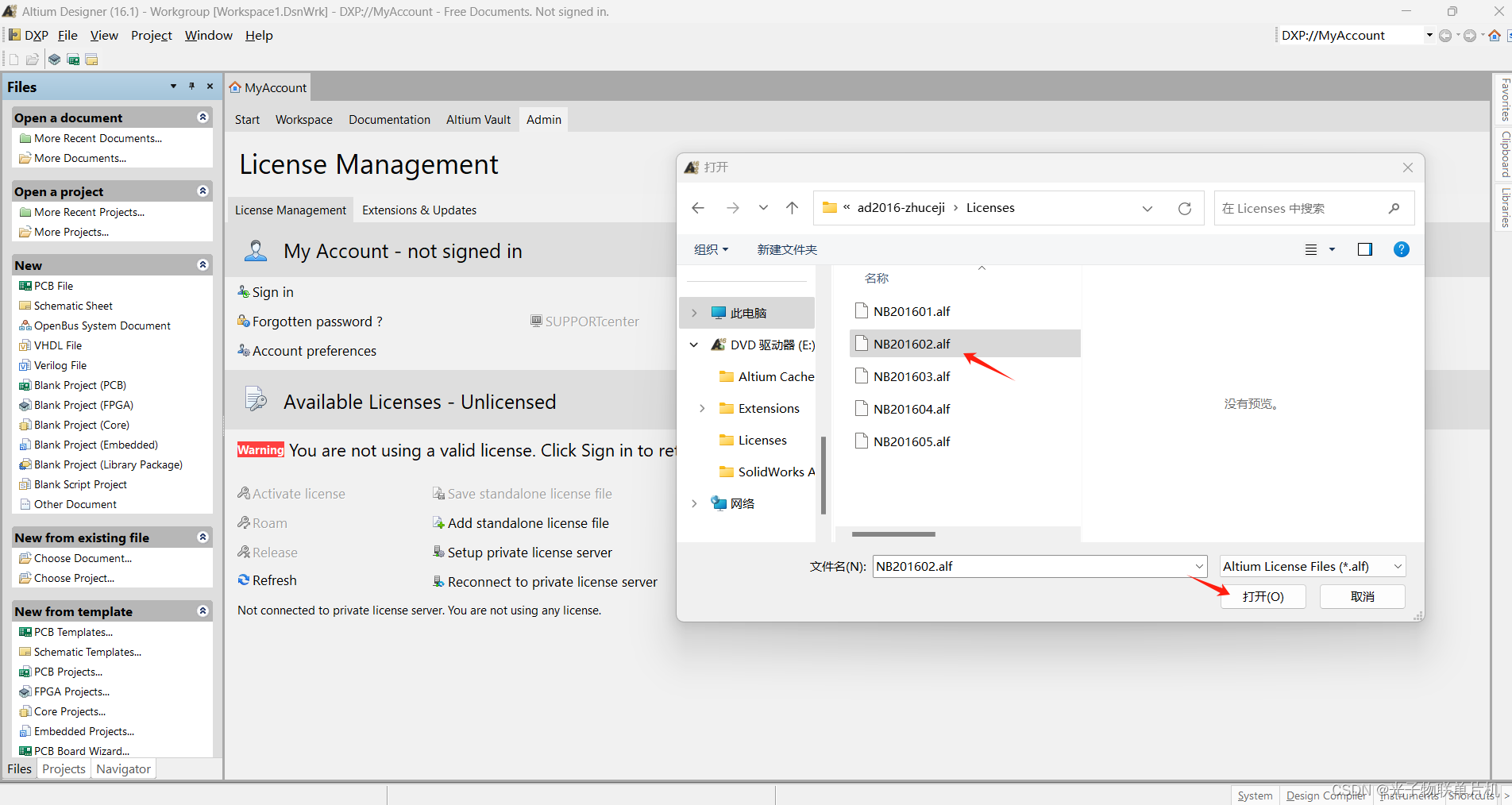The width and height of the screenshot is (1512, 805).
Task: Refresh the Licenses folder listing
Action: (x=1185, y=209)
